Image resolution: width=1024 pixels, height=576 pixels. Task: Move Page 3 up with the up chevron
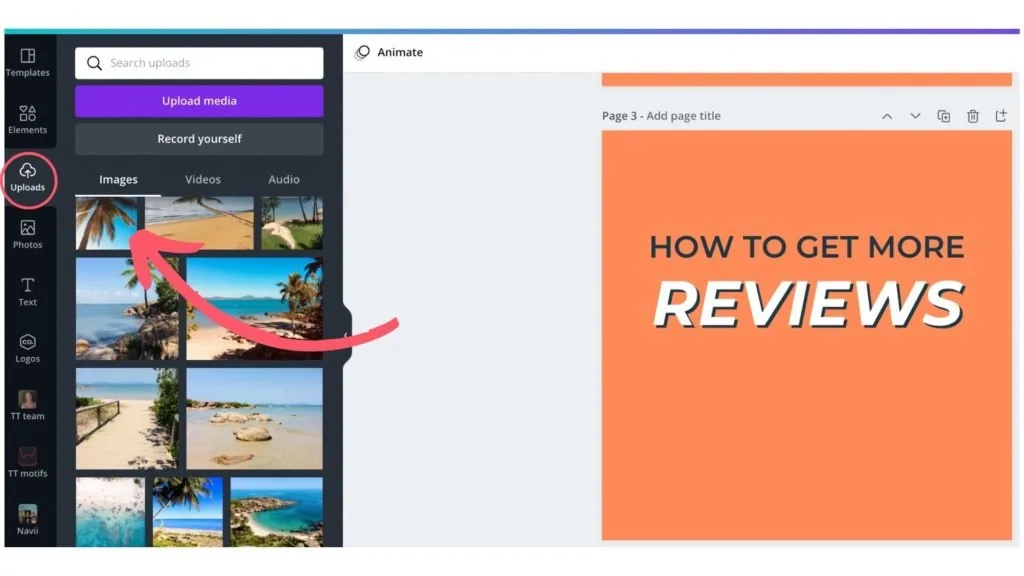887,116
